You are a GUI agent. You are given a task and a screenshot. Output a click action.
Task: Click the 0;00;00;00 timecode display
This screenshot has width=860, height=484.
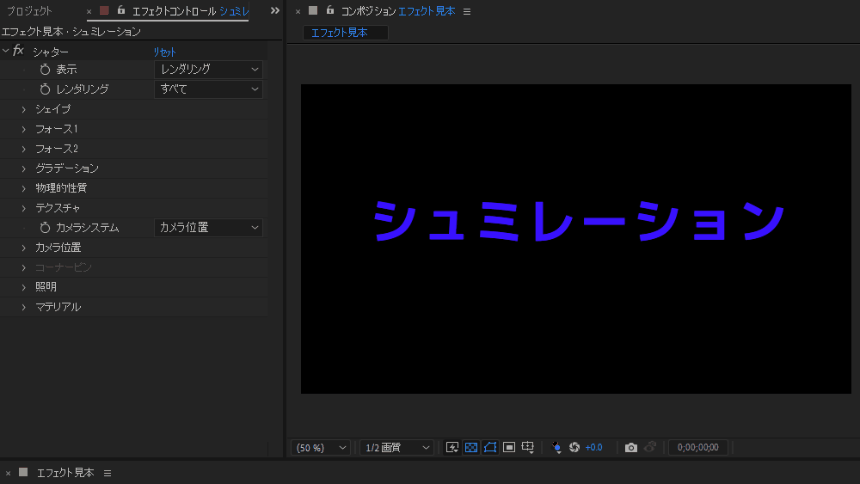click(x=698, y=448)
